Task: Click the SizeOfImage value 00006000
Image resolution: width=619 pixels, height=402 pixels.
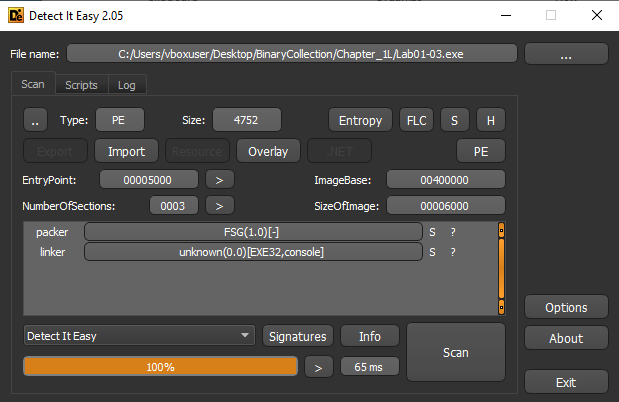Action: coord(445,206)
